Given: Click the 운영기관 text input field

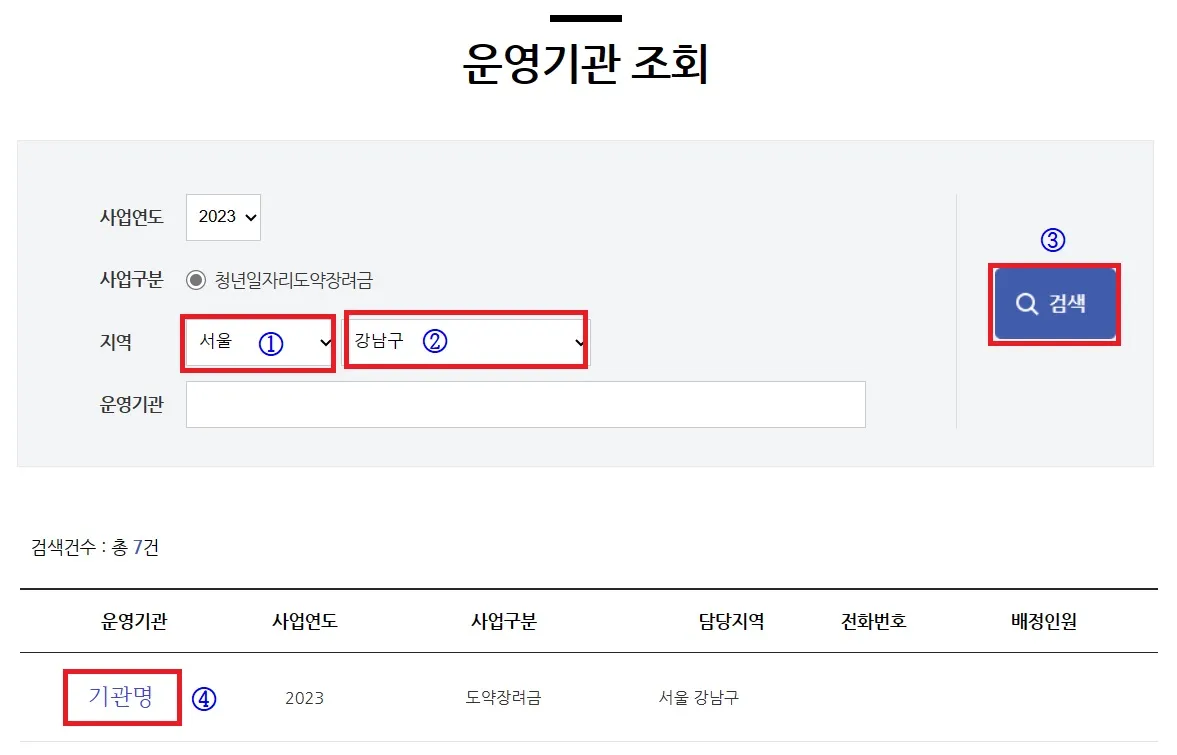Looking at the screenshot, I should 525,403.
